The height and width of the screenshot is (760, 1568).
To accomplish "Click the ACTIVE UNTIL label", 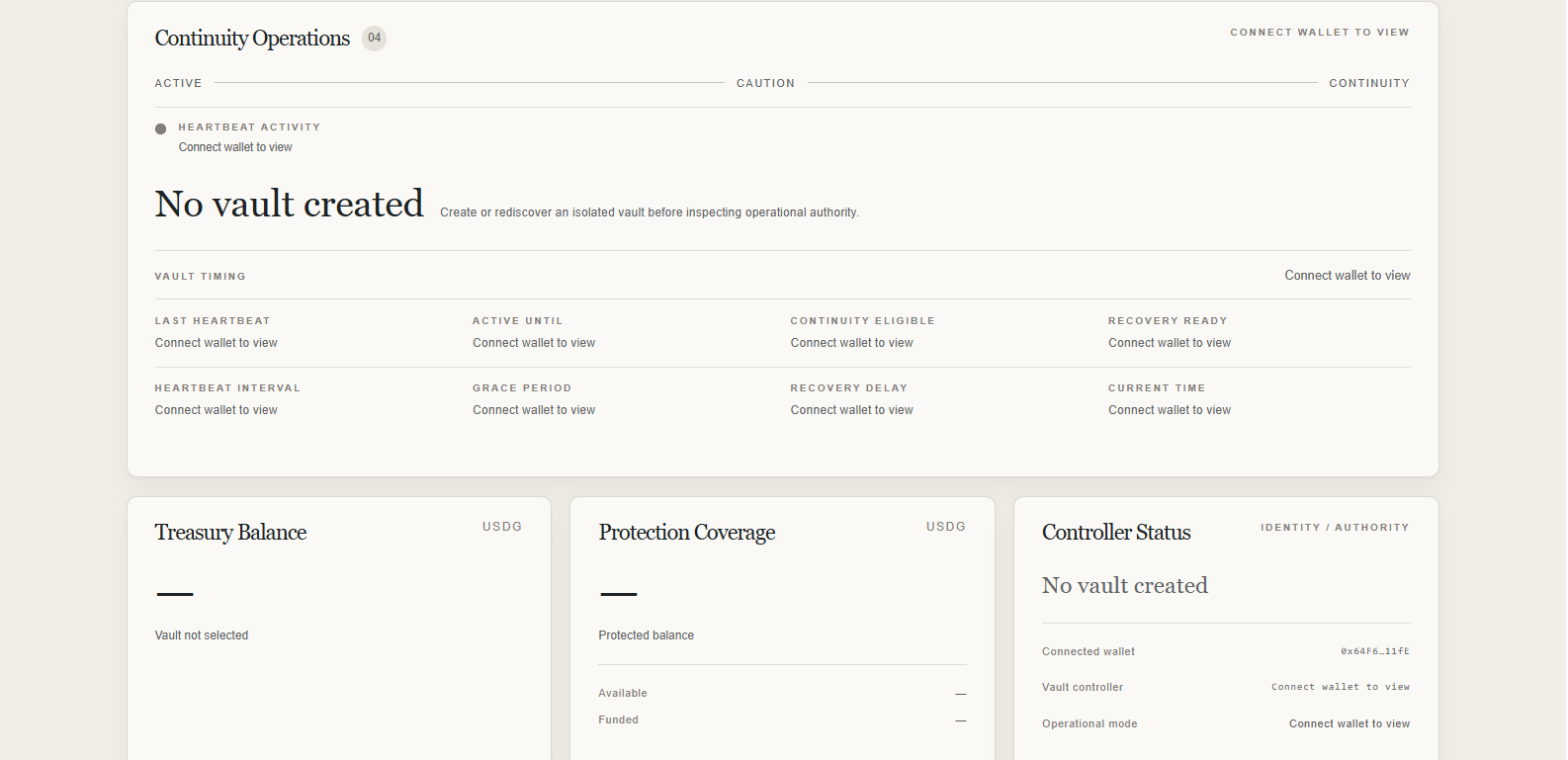I will click(517, 321).
